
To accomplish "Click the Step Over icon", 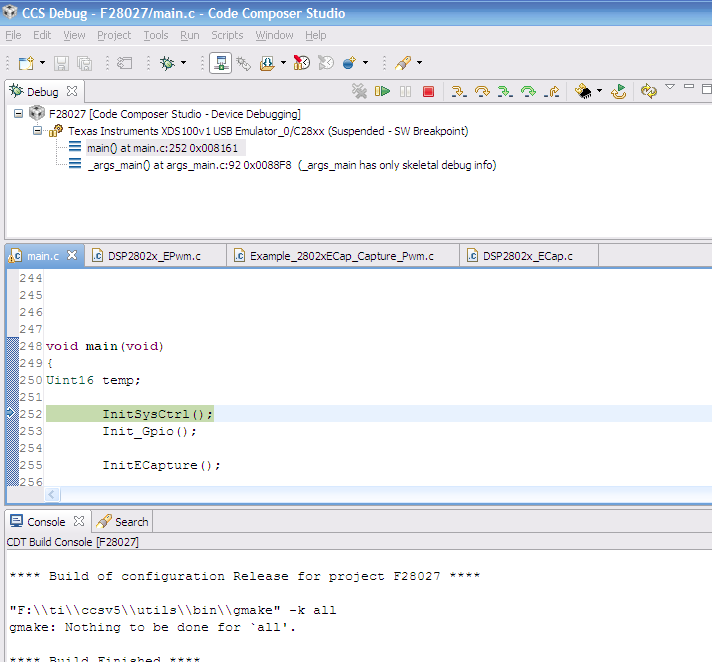I will pos(482,91).
